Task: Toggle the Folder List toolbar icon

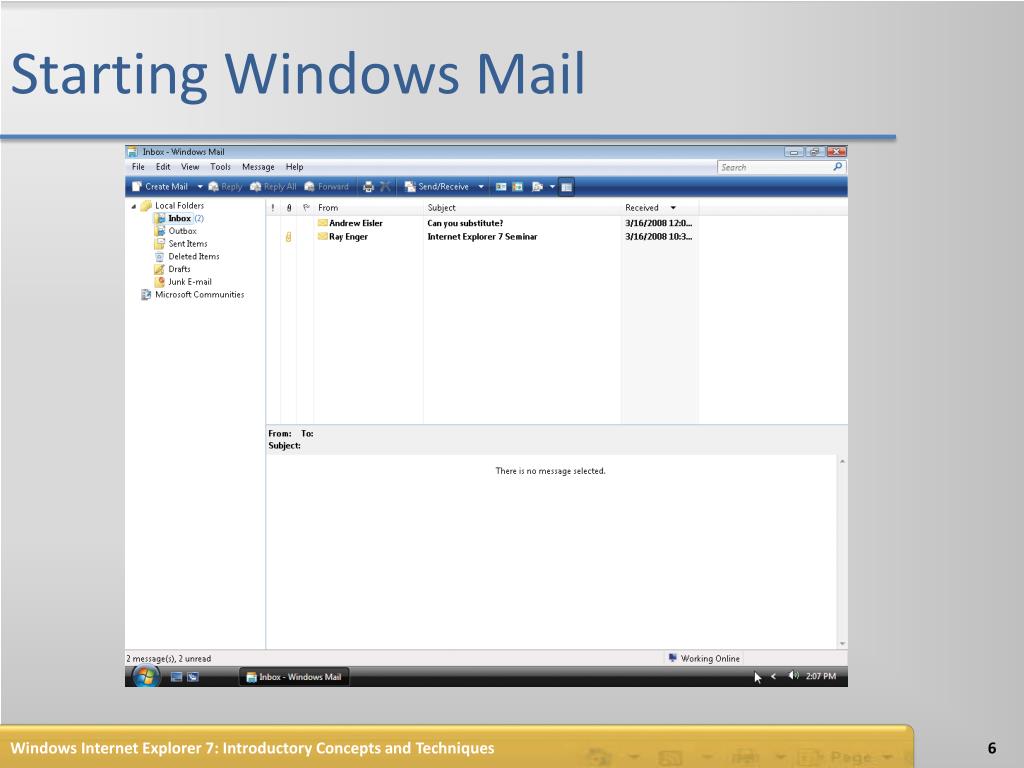Action: coord(566,187)
